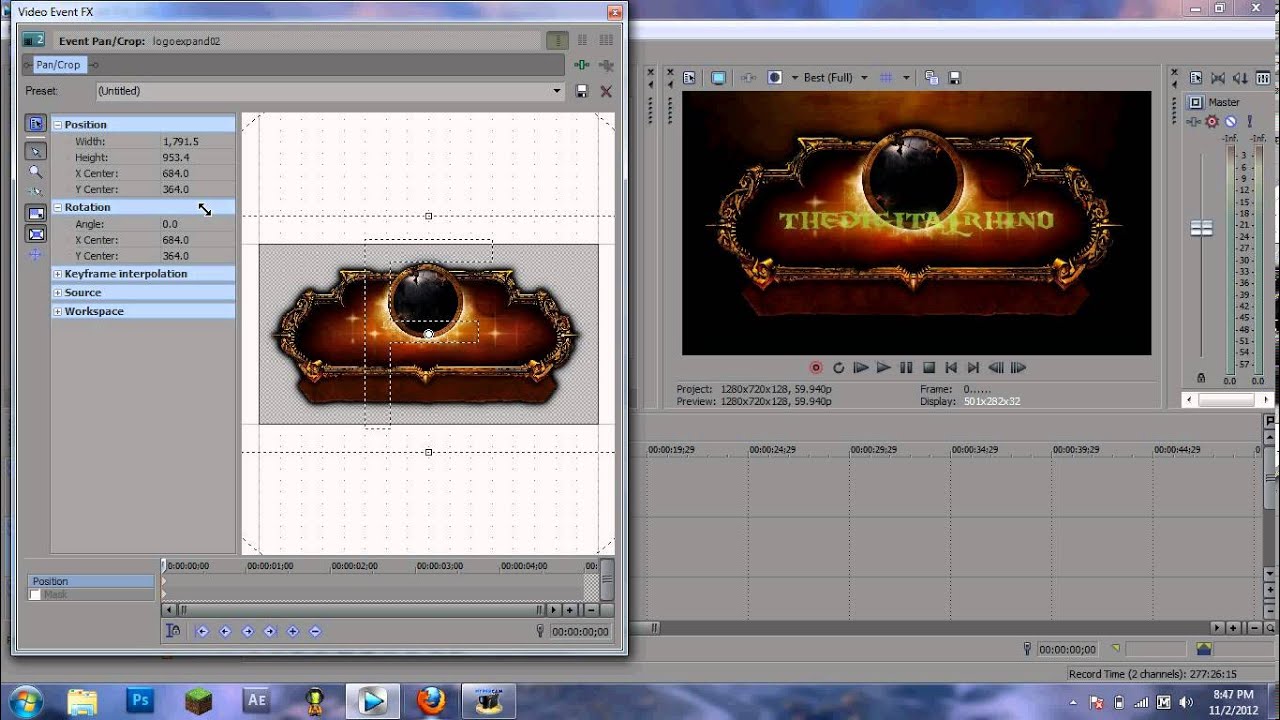Toggle Master mute circle-slash icon
This screenshot has width=1280, height=720.
pyautogui.click(x=1230, y=122)
